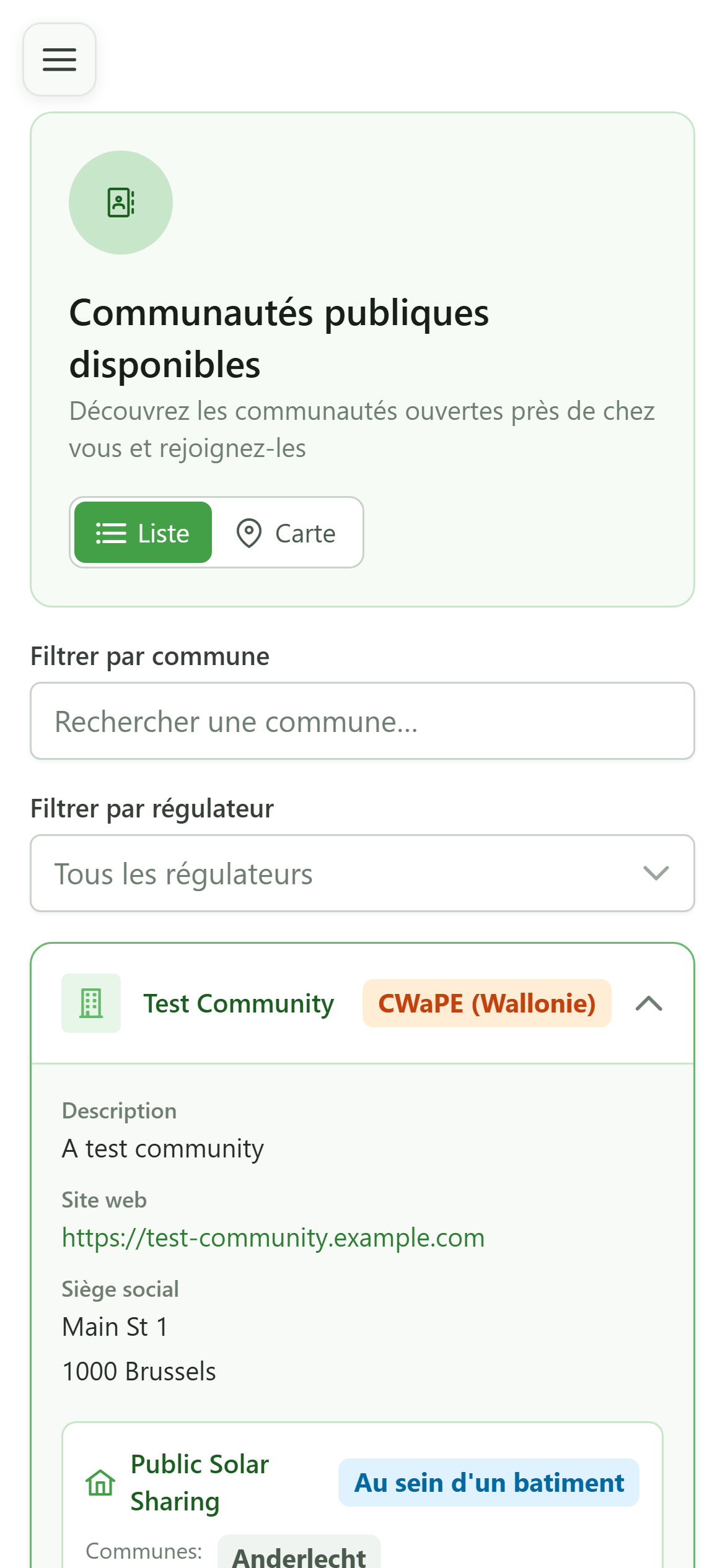This screenshot has width=725, height=1568.
Task: Open the hamburger navigation menu
Action: (x=59, y=59)
